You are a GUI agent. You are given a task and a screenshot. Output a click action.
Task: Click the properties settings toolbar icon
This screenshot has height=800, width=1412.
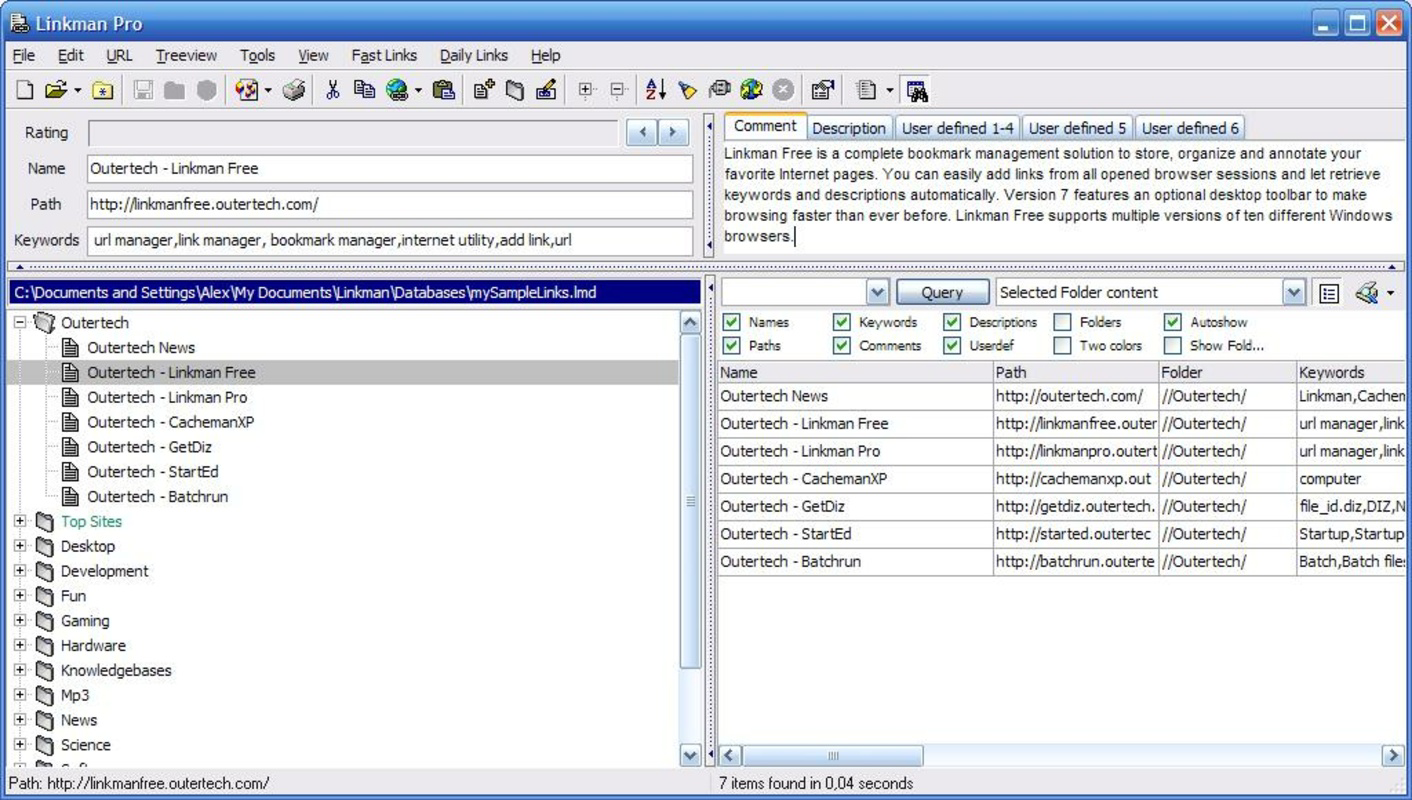[x=822, y=90]
